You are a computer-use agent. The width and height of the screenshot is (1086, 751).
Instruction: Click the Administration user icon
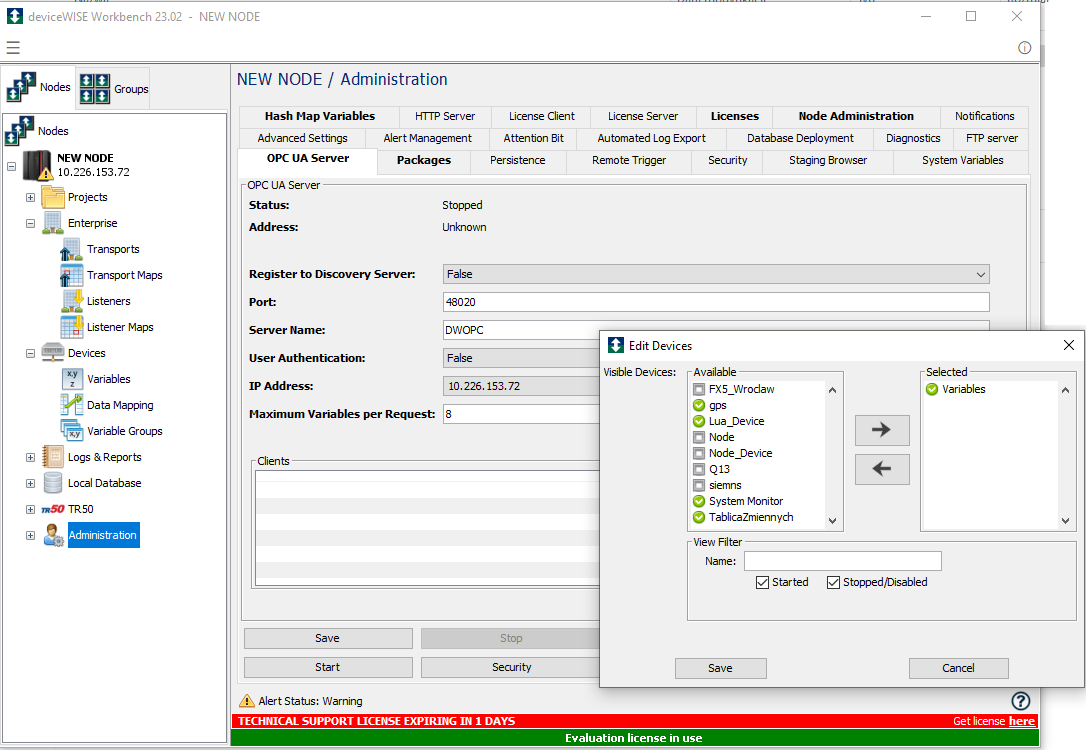[53, 535]
